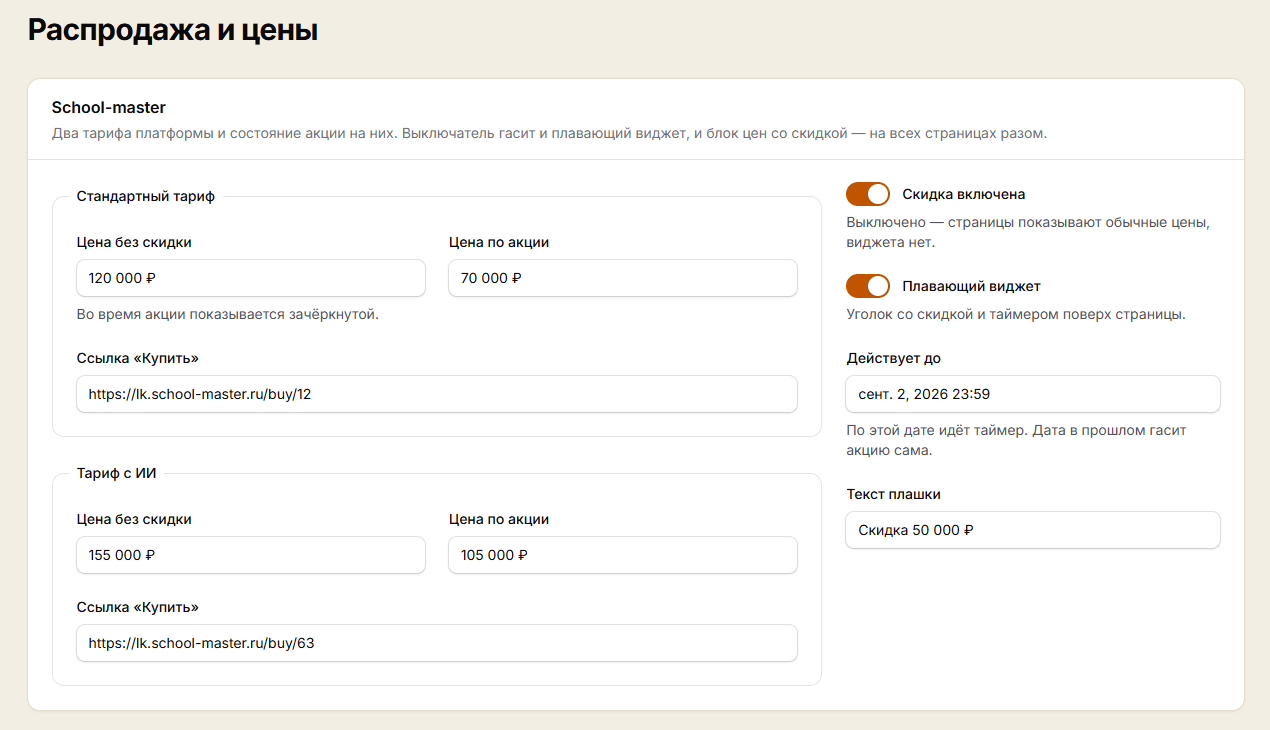Click buy link field ending /buy/63

pos(437,643)
